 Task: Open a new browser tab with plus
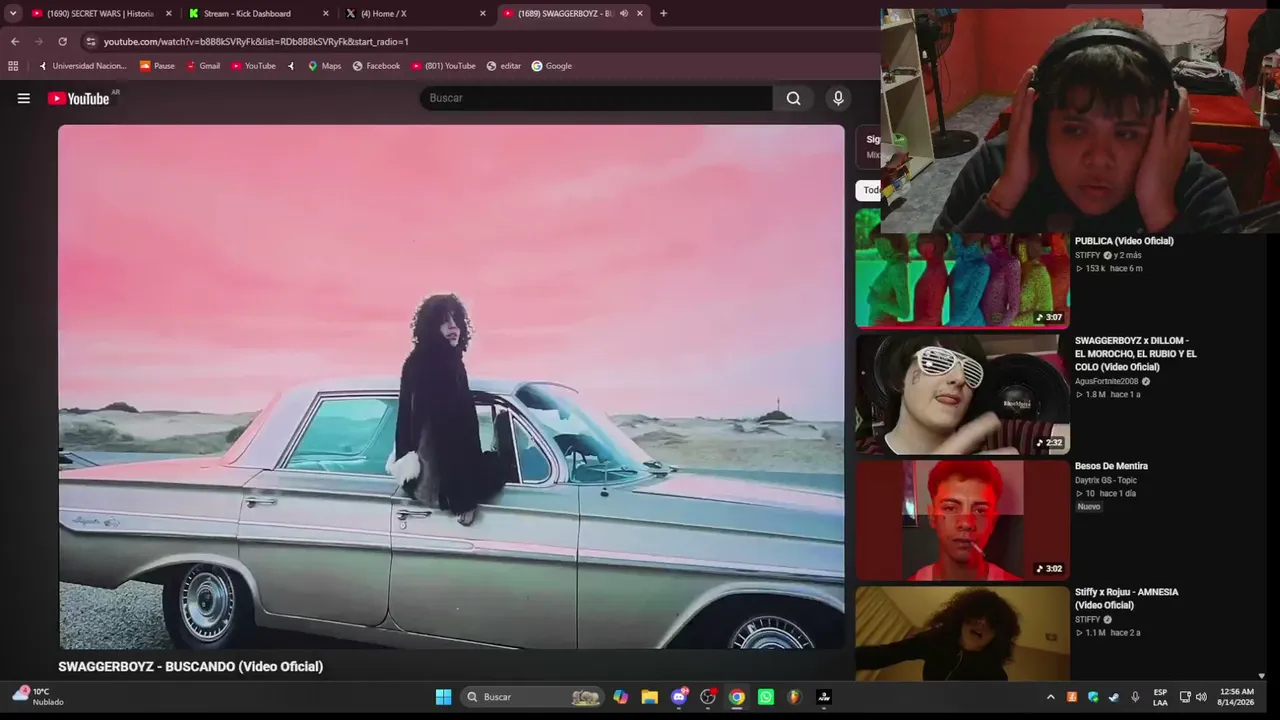(x=663, y=14)
